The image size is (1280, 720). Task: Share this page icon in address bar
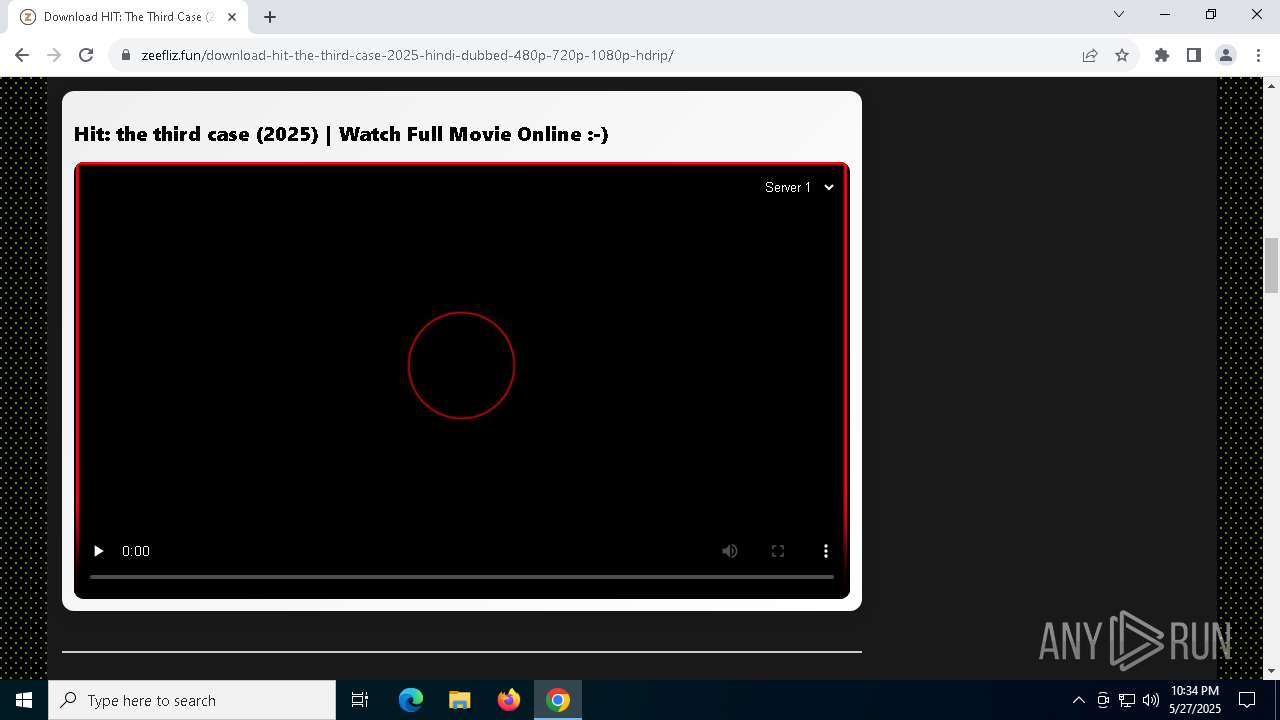1090,55
